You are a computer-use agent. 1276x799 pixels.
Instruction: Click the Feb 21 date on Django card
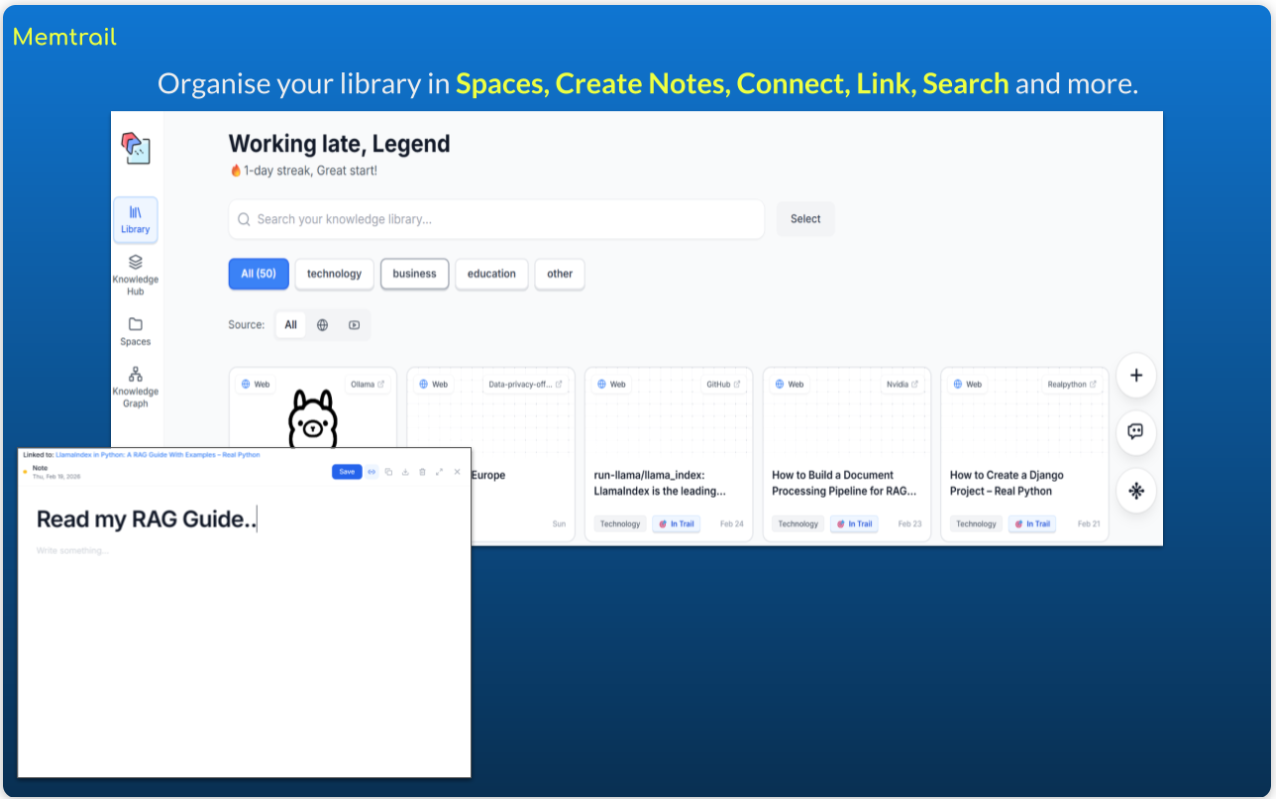tap(1088, 524)
